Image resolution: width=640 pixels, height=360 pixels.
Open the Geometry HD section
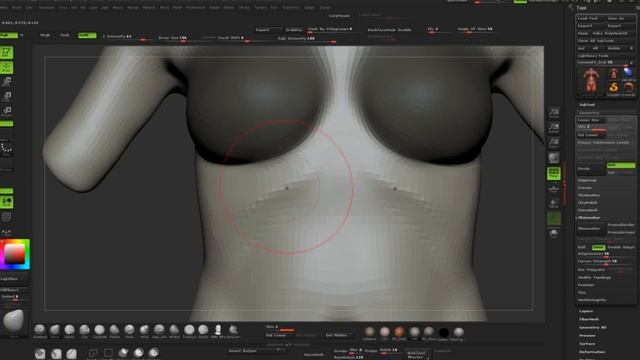click(593, 328)
